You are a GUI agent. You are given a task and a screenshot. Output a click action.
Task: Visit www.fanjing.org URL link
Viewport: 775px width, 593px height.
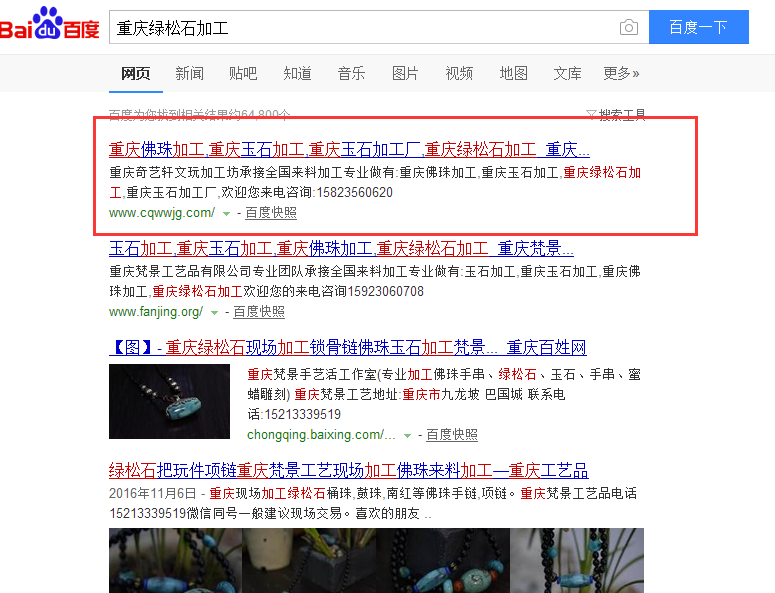(x=156, y=312)
